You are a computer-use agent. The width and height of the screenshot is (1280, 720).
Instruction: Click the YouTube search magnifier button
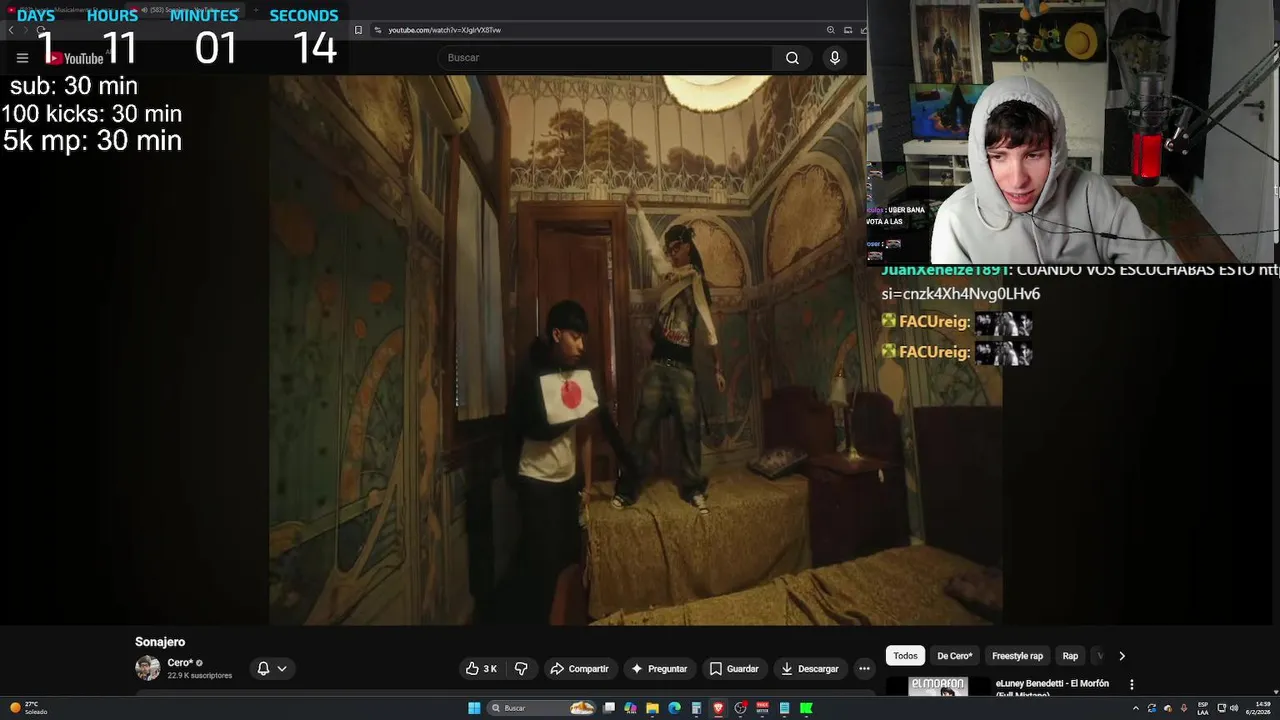[792, 58]
